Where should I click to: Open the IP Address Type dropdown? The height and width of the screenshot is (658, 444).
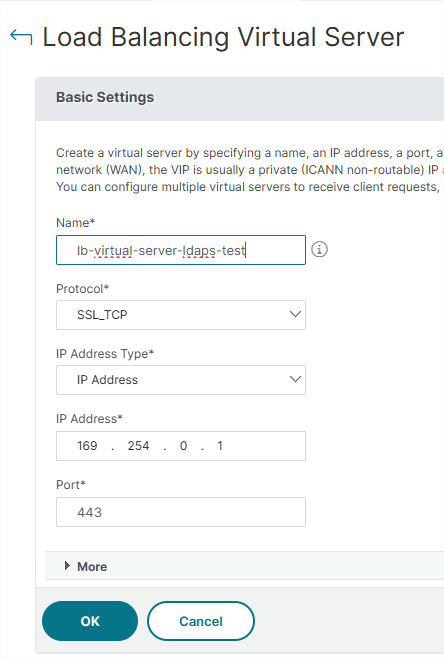pyautogui.click(x=181, y=380)
